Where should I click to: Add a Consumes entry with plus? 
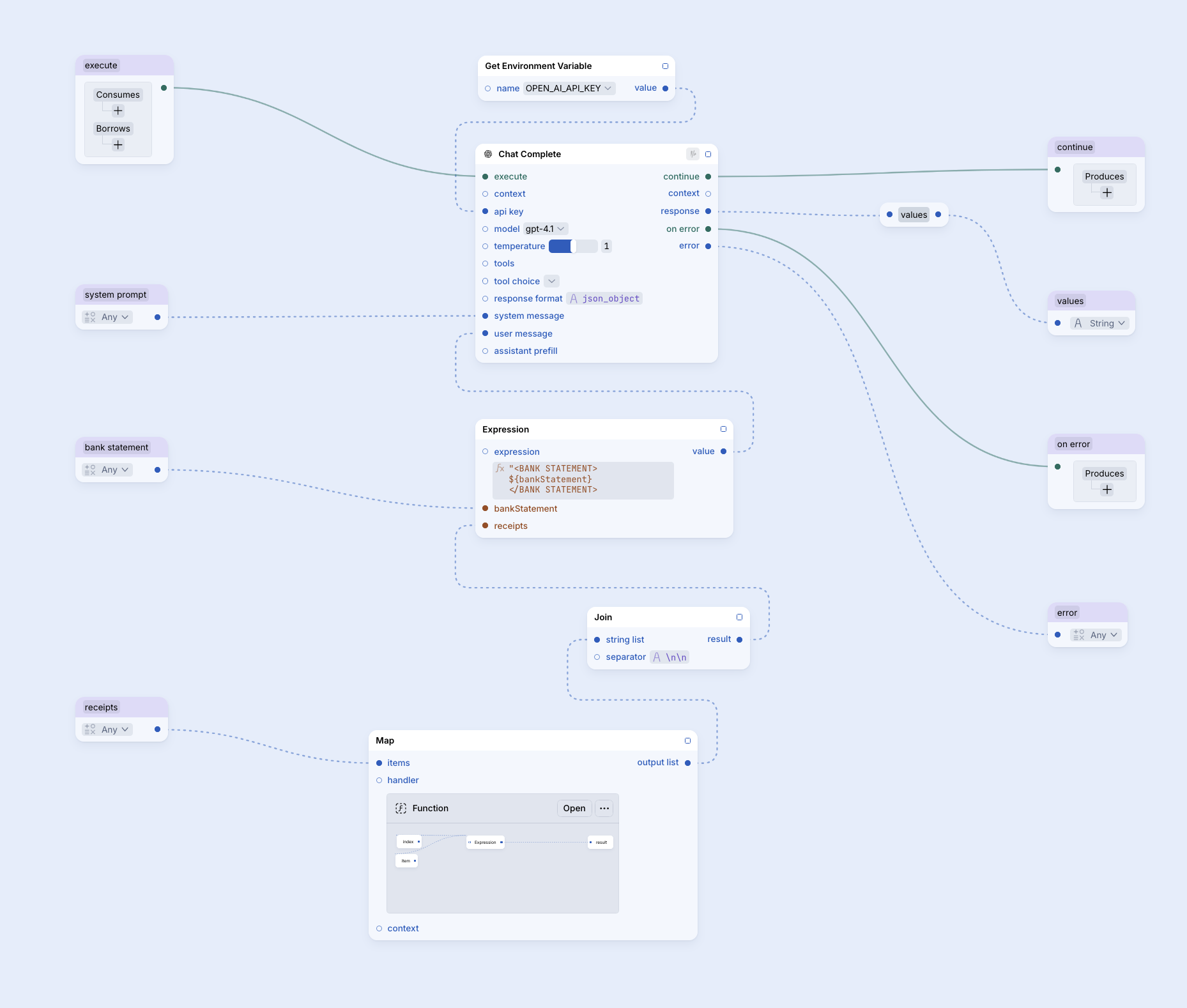pyautogui.click(x=118, y=111)
